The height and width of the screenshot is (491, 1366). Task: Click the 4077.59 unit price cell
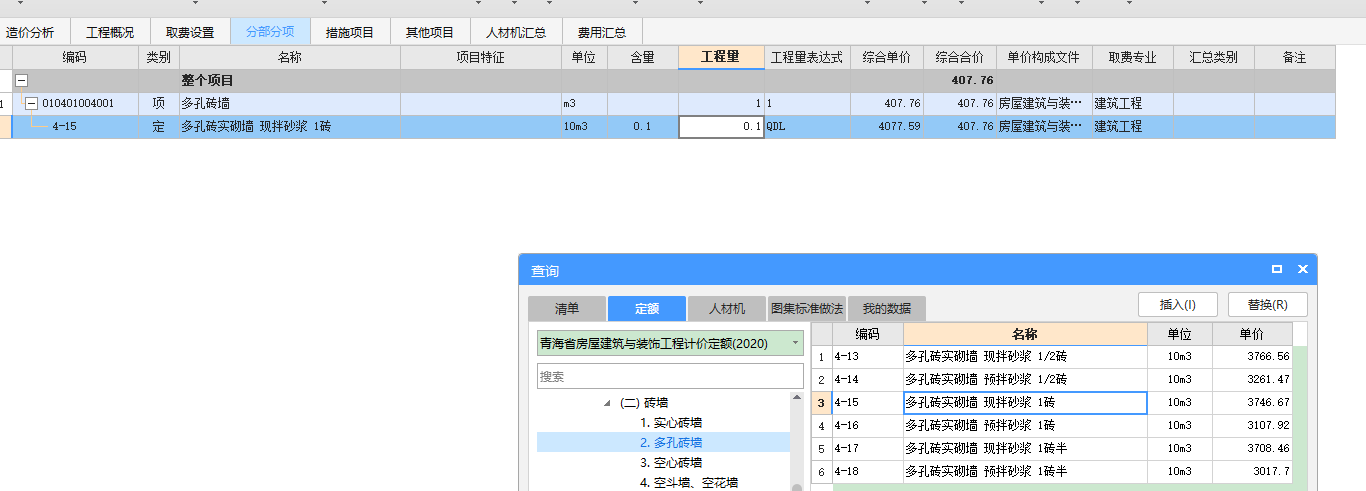coord(887,127)
